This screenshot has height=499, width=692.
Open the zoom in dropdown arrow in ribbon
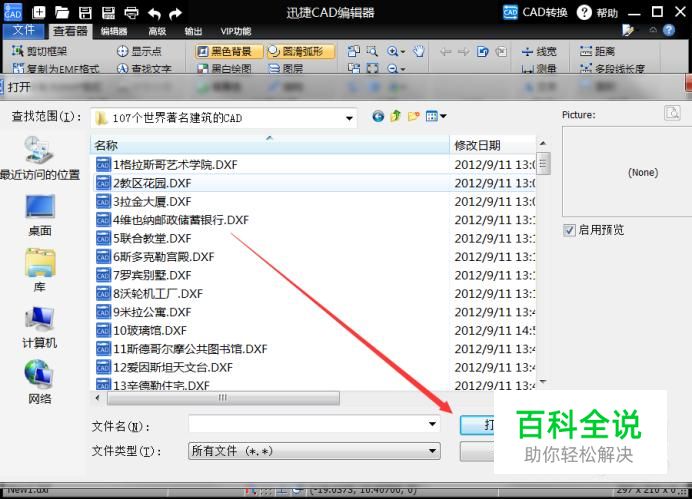(x=403, y=52)
